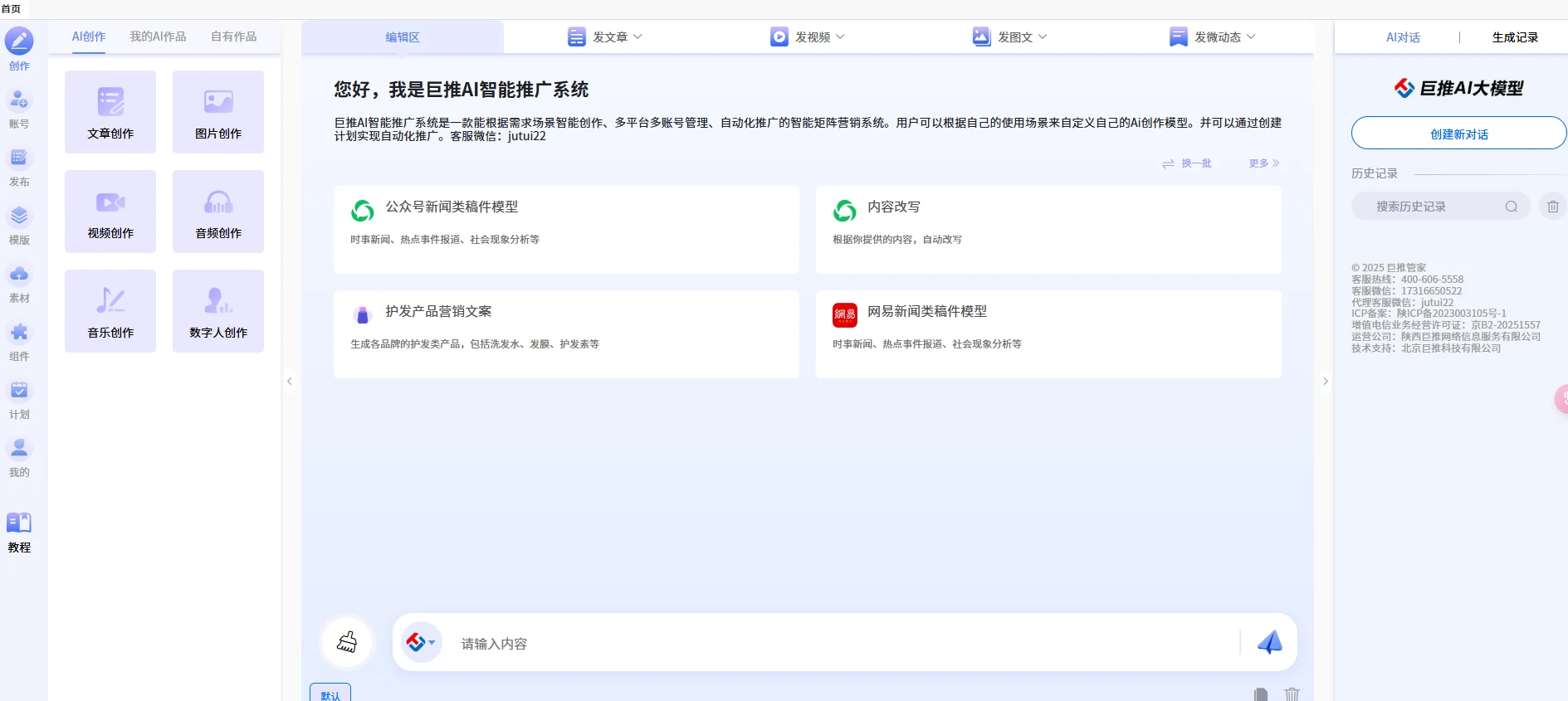The height and width of the screenshot is (701, 1568).
Task: Open the 内容改写 card
Action: pyautogui.click(x=1048, y=230)
